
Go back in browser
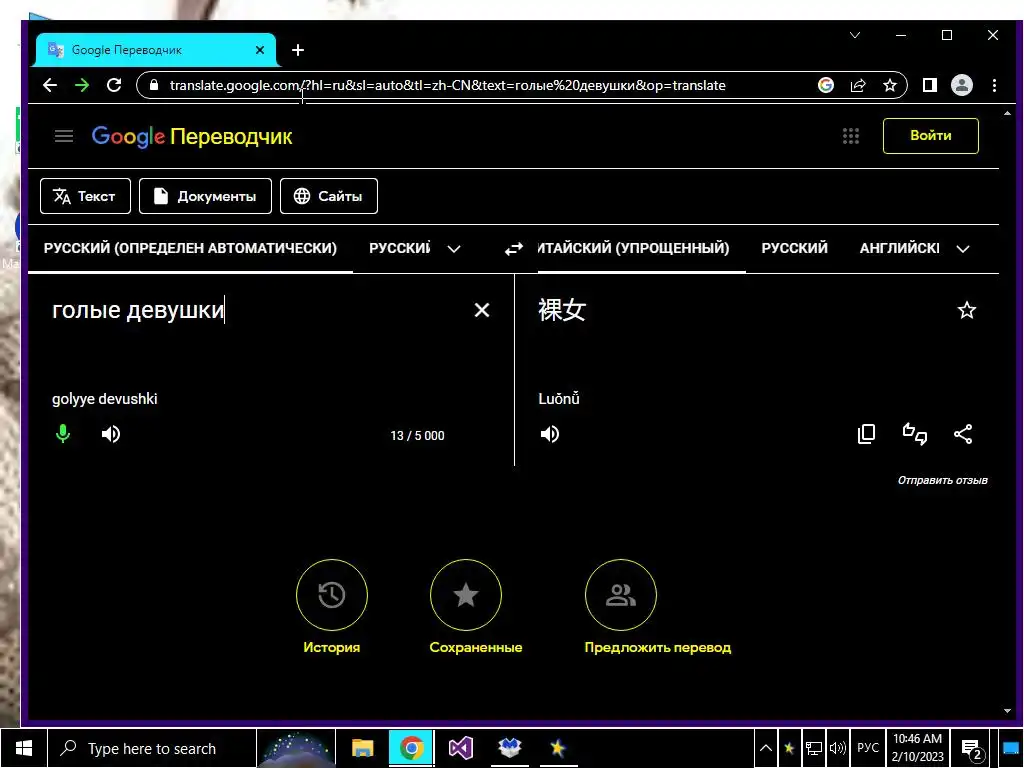click(x=50, y=85)
